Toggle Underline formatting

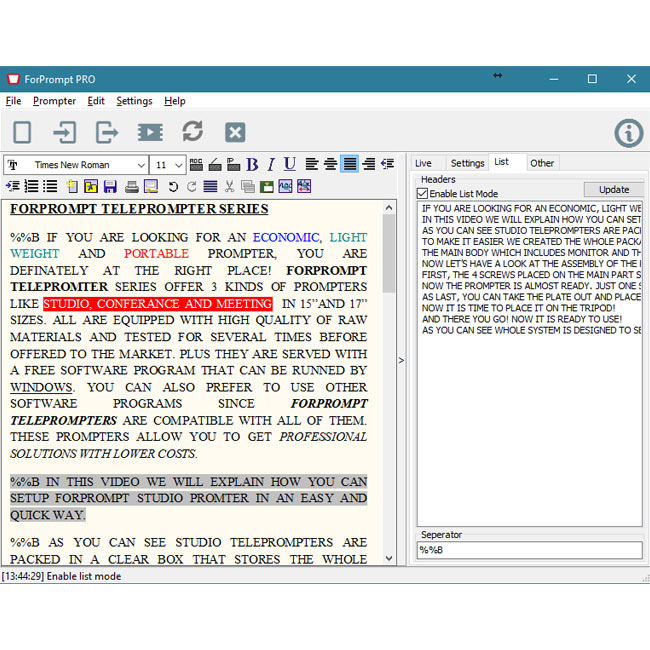[x=290, y=164]
